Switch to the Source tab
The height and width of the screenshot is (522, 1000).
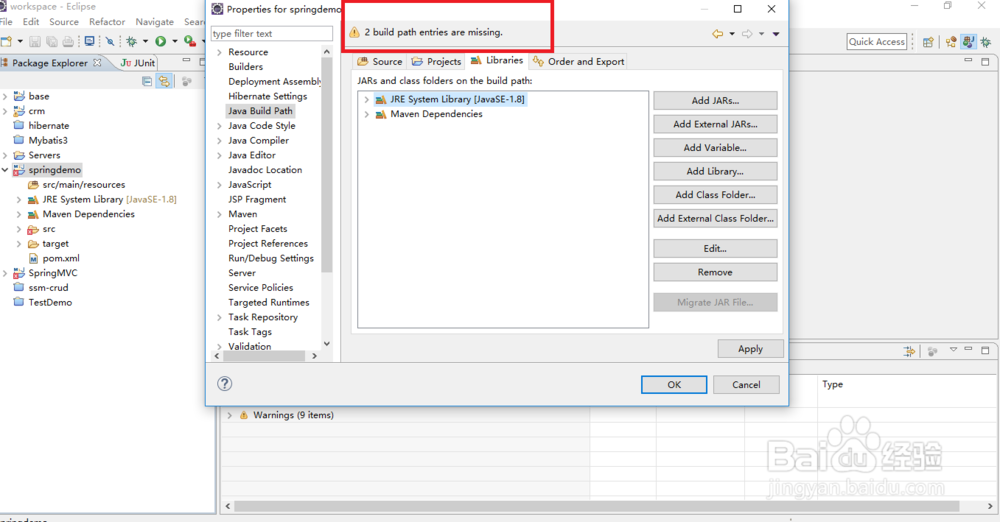coord(379,61)
